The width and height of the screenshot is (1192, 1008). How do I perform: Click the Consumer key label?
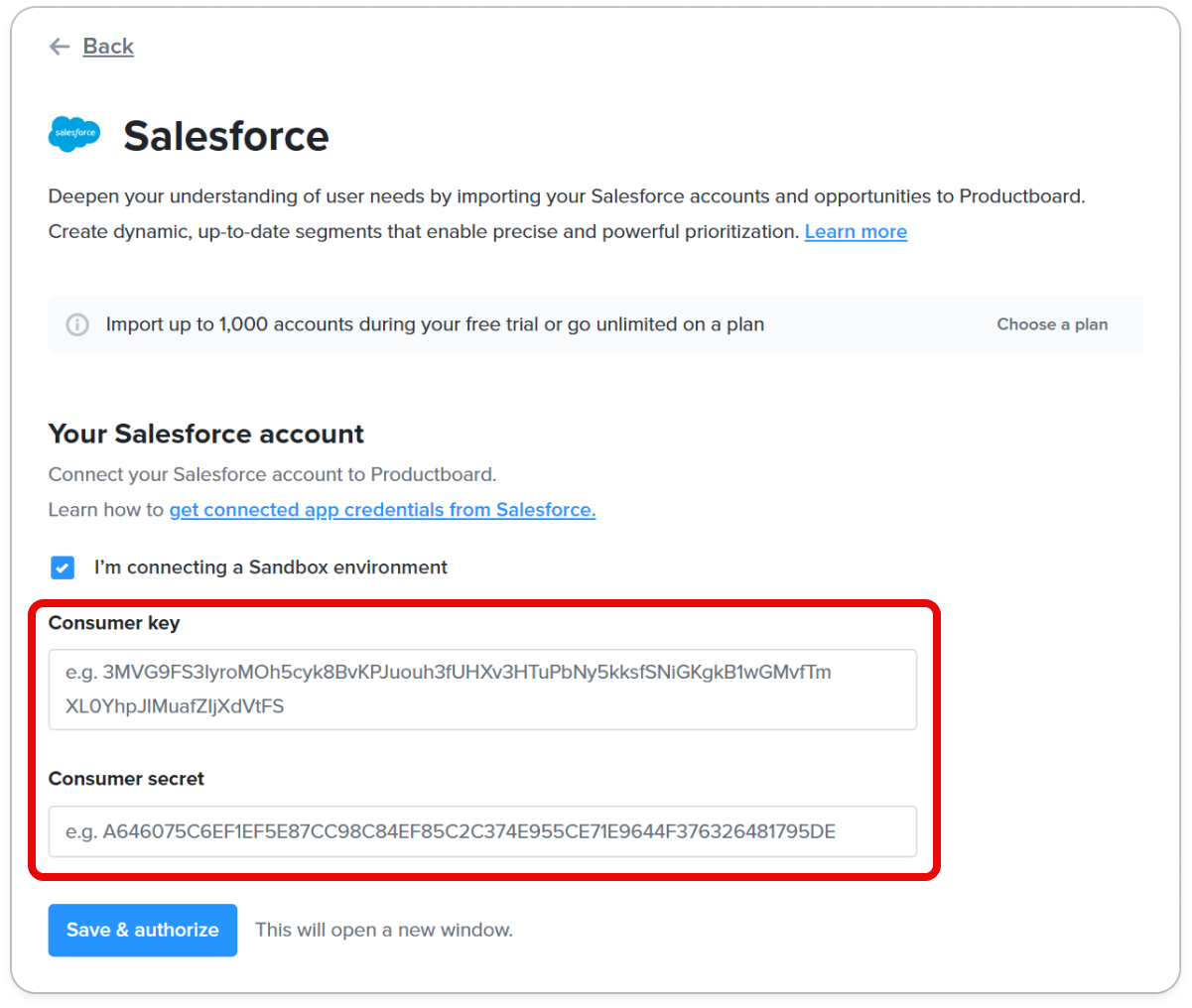(114, 623)
